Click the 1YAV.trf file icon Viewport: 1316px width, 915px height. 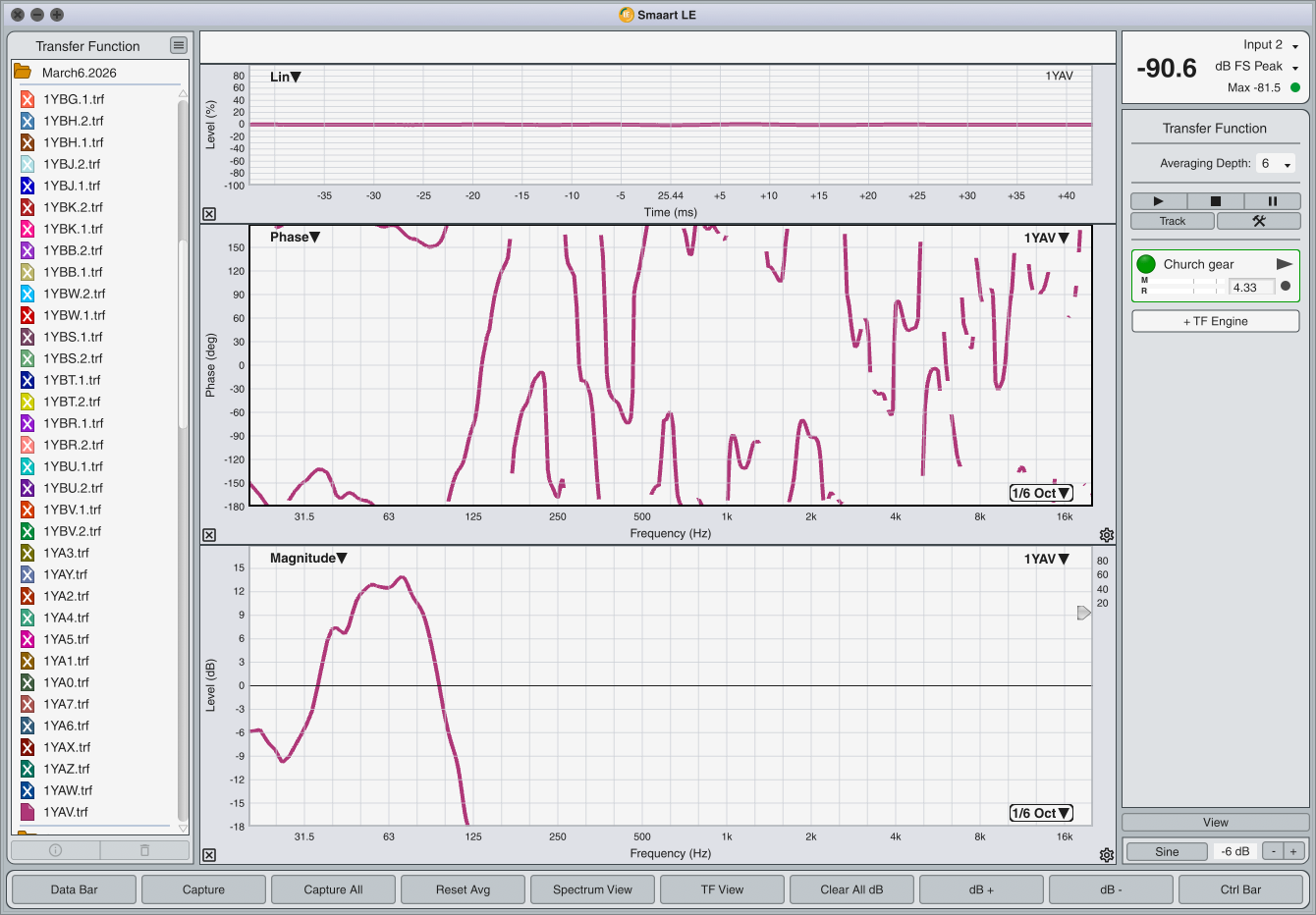(x=27, y=812)
